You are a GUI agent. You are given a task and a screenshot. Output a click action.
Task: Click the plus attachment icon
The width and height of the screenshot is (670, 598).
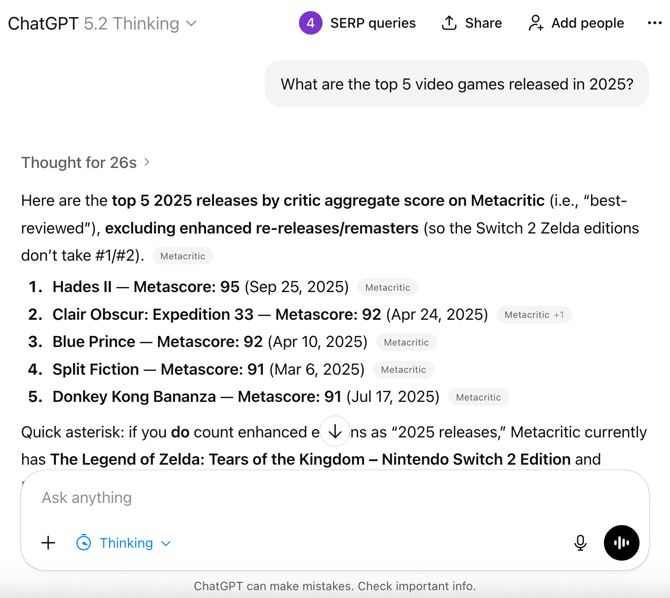click(x=48, y=543)
